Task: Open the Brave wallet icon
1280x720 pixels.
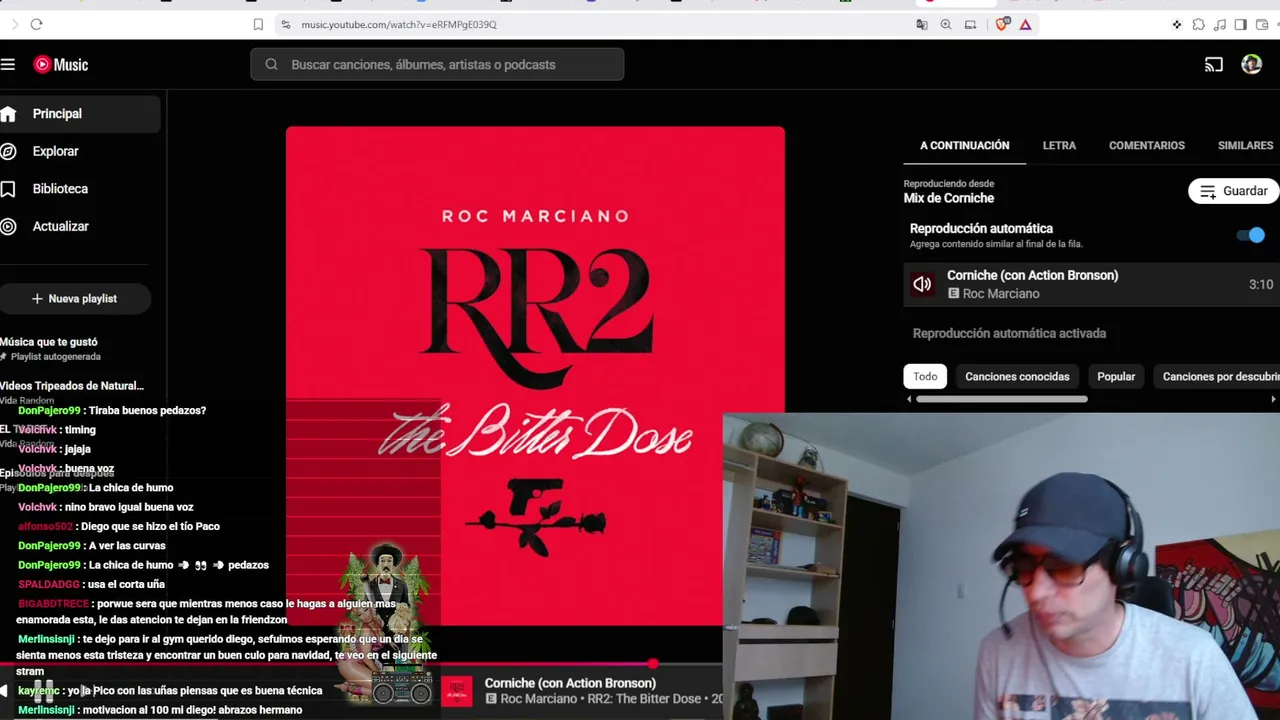Action: point(1262,24)
